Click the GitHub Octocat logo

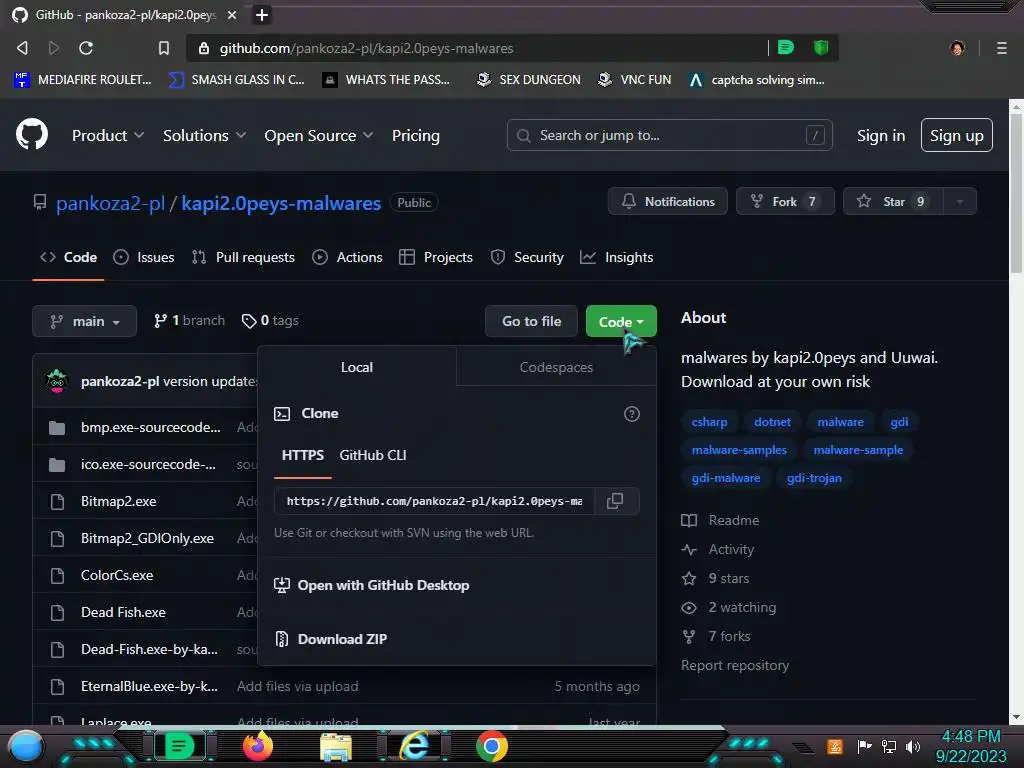31,135
